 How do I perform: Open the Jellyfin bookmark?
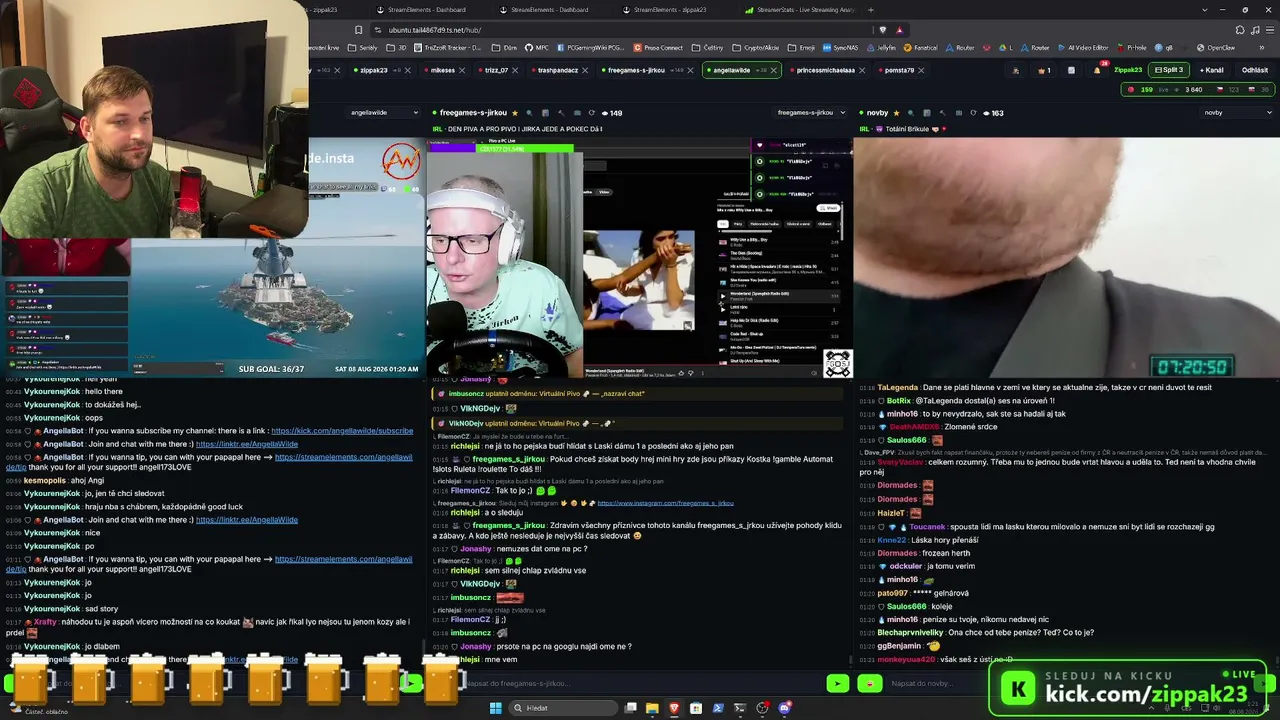coord(883,48)
